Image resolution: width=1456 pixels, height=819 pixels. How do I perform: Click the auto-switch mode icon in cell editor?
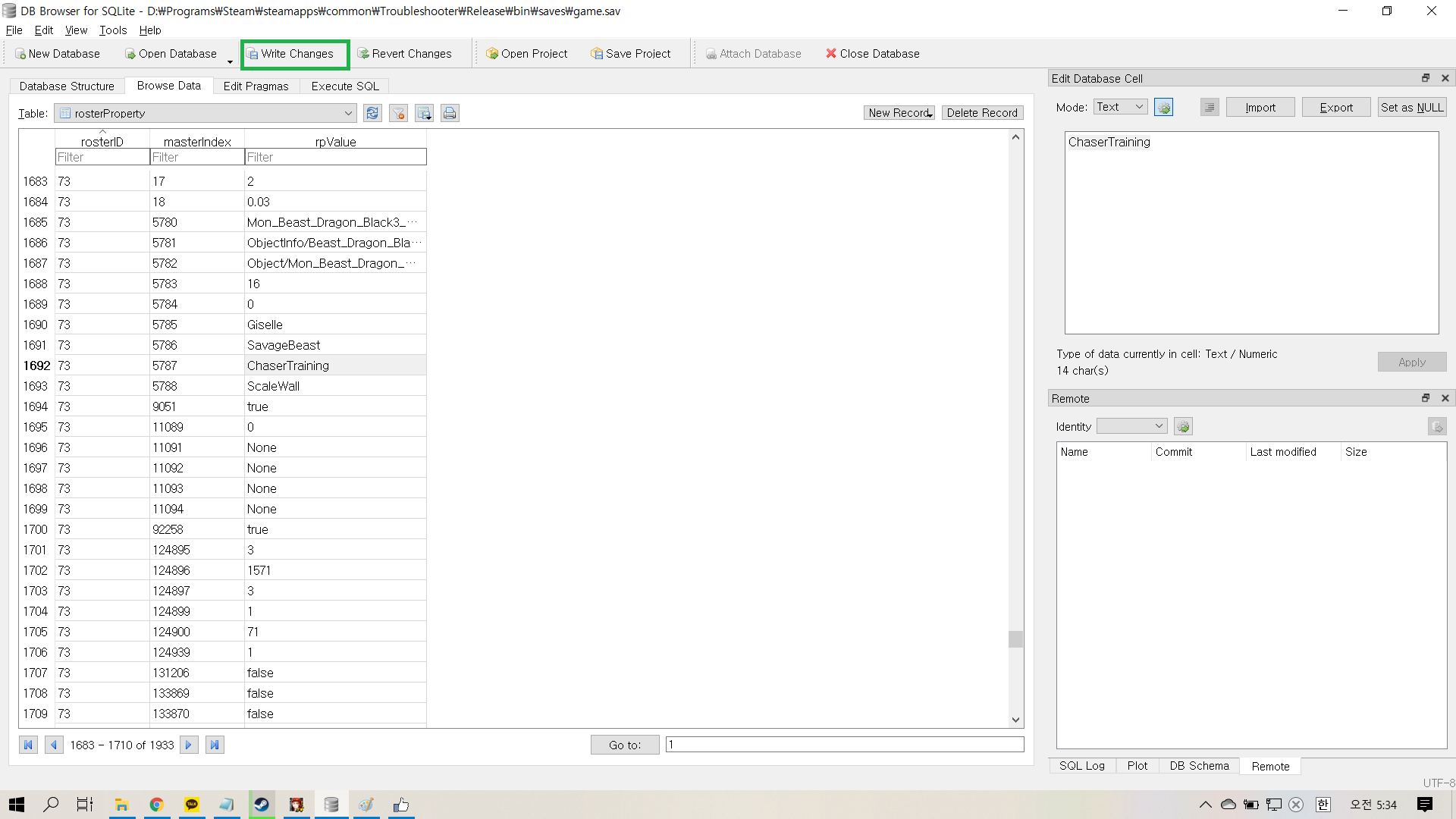(x=1163, y=108)
